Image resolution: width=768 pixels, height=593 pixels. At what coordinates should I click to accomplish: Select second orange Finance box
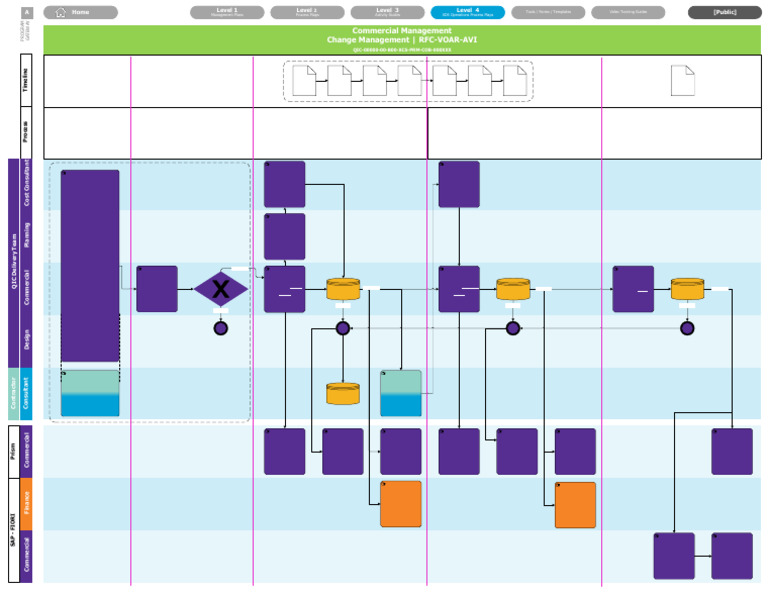pyautogui.click(x=575, y=505)
